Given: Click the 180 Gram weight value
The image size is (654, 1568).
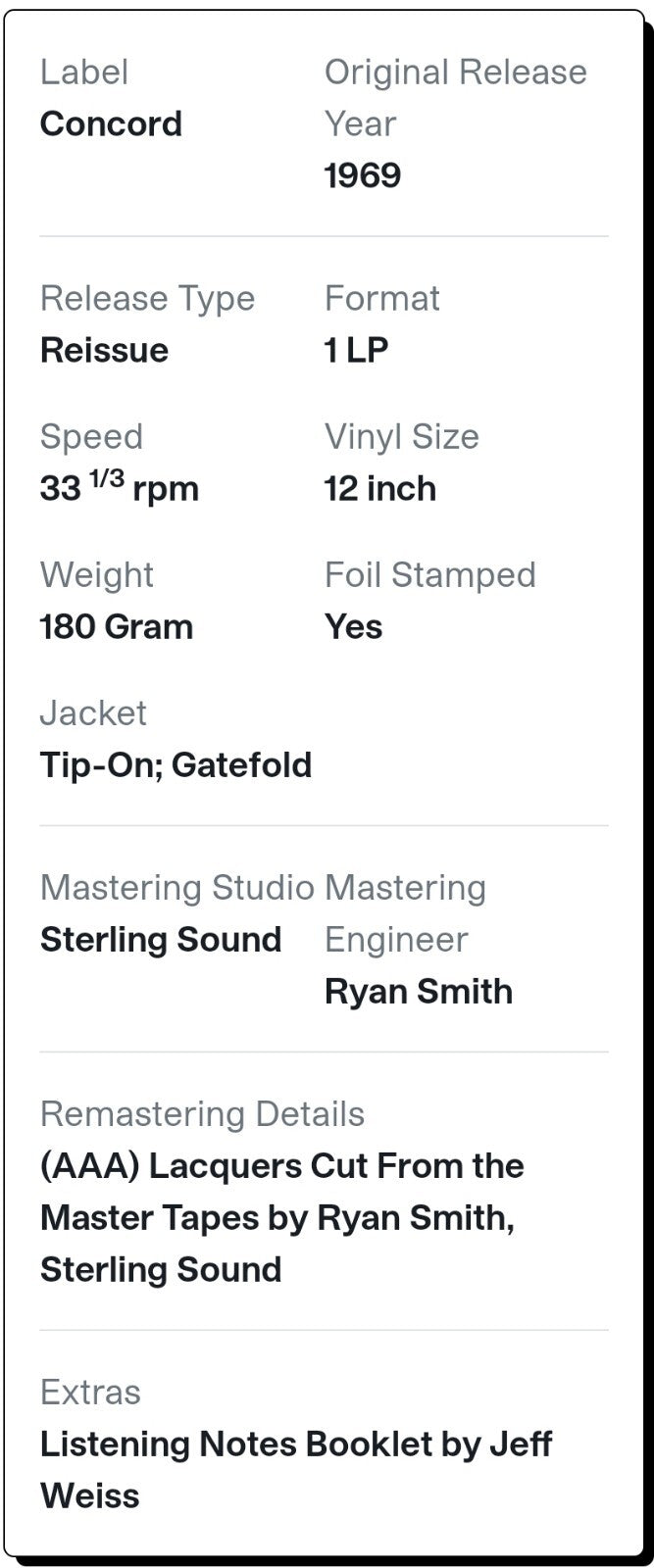Looking at the screenshot, I should tap(117, 626).
